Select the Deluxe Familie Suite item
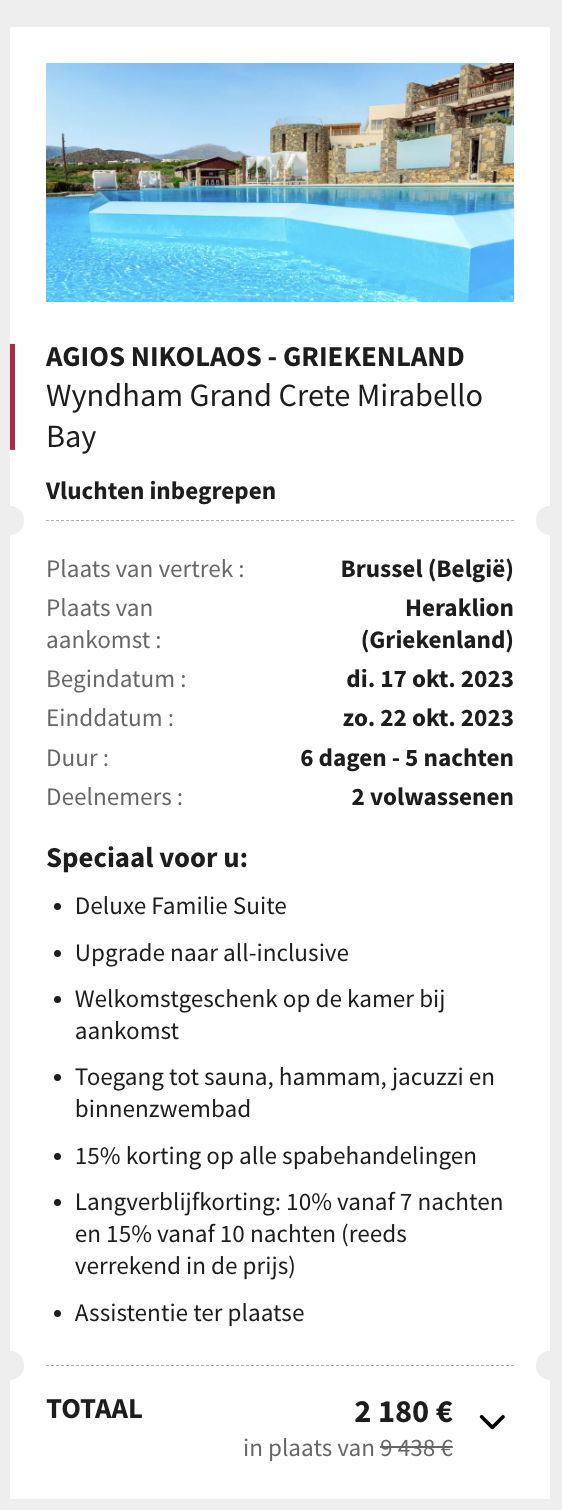This screenshot has height=1510, width=562. (x=181, y=907)
